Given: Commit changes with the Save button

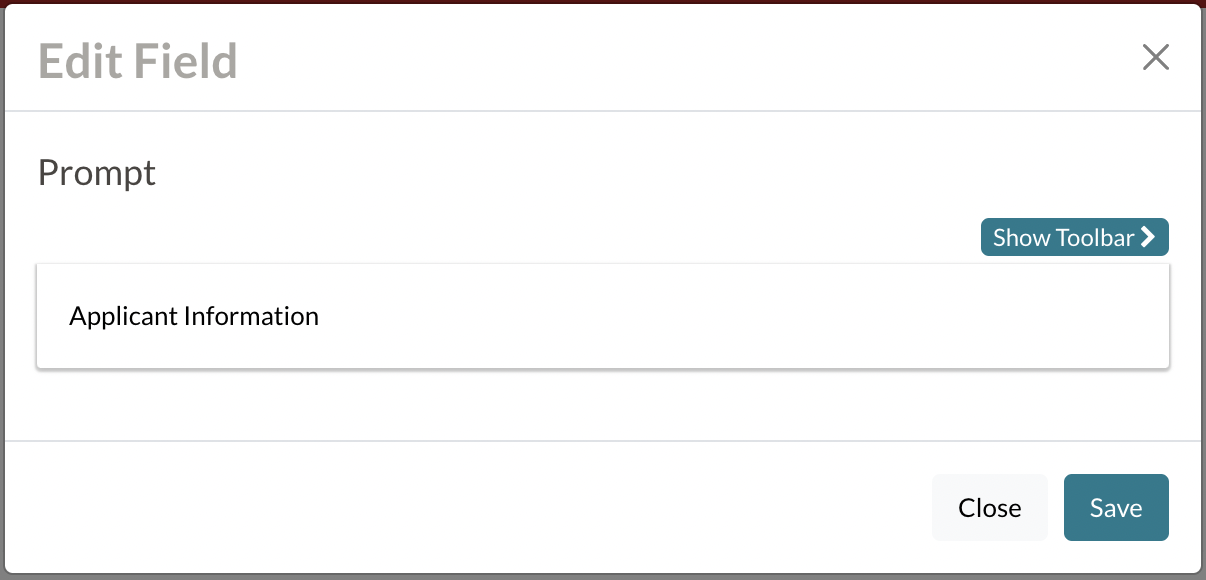Looking at the screenshot, I should pyautogui.click(x=1116, y=507).
